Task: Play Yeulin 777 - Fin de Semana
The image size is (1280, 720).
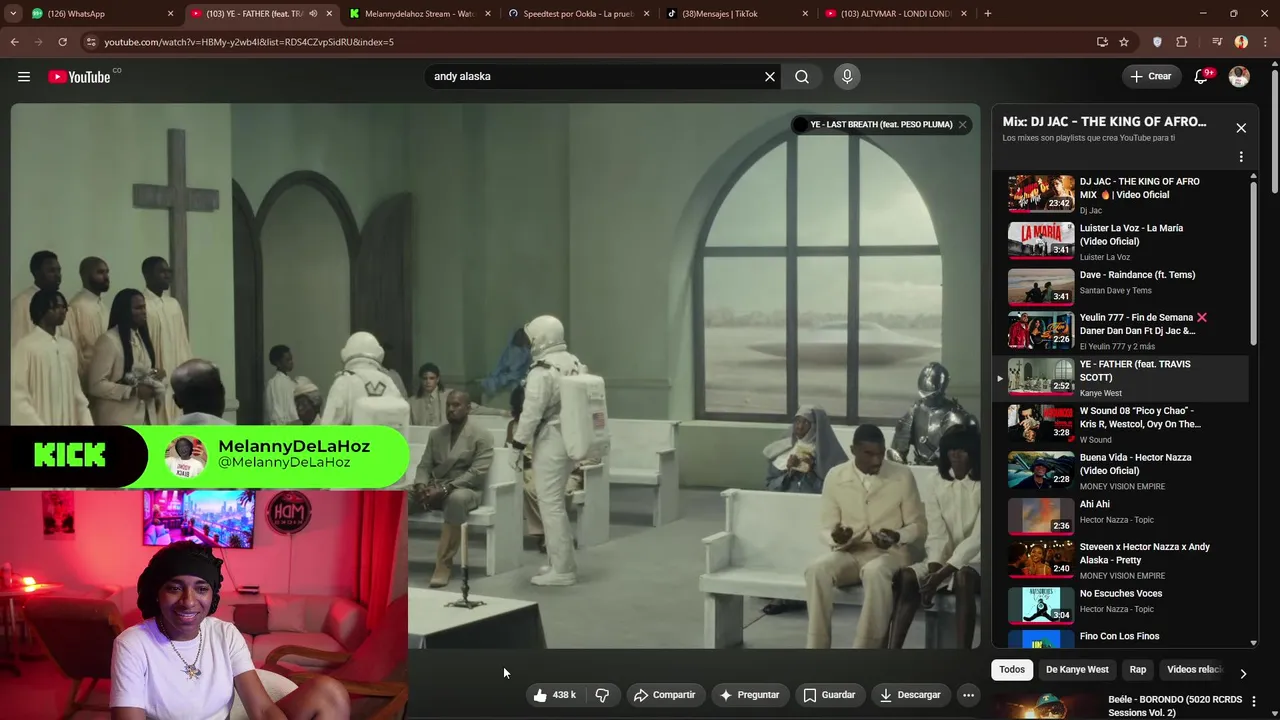Action: [1120, 331]
